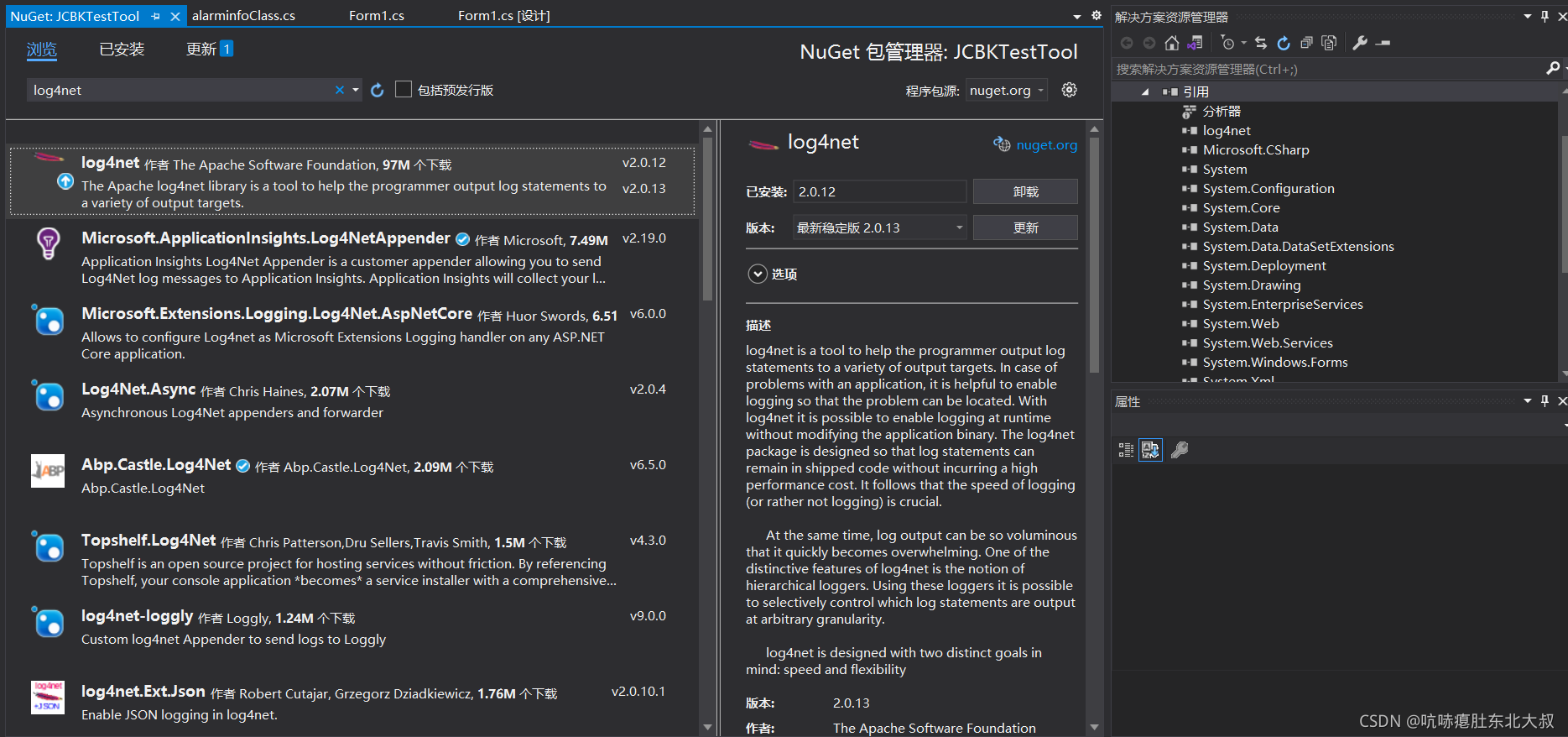The height and width of the screenshot is (737, 1568).
Task: Open the nuget.org link for log4net
Action: pos(1046,144)
